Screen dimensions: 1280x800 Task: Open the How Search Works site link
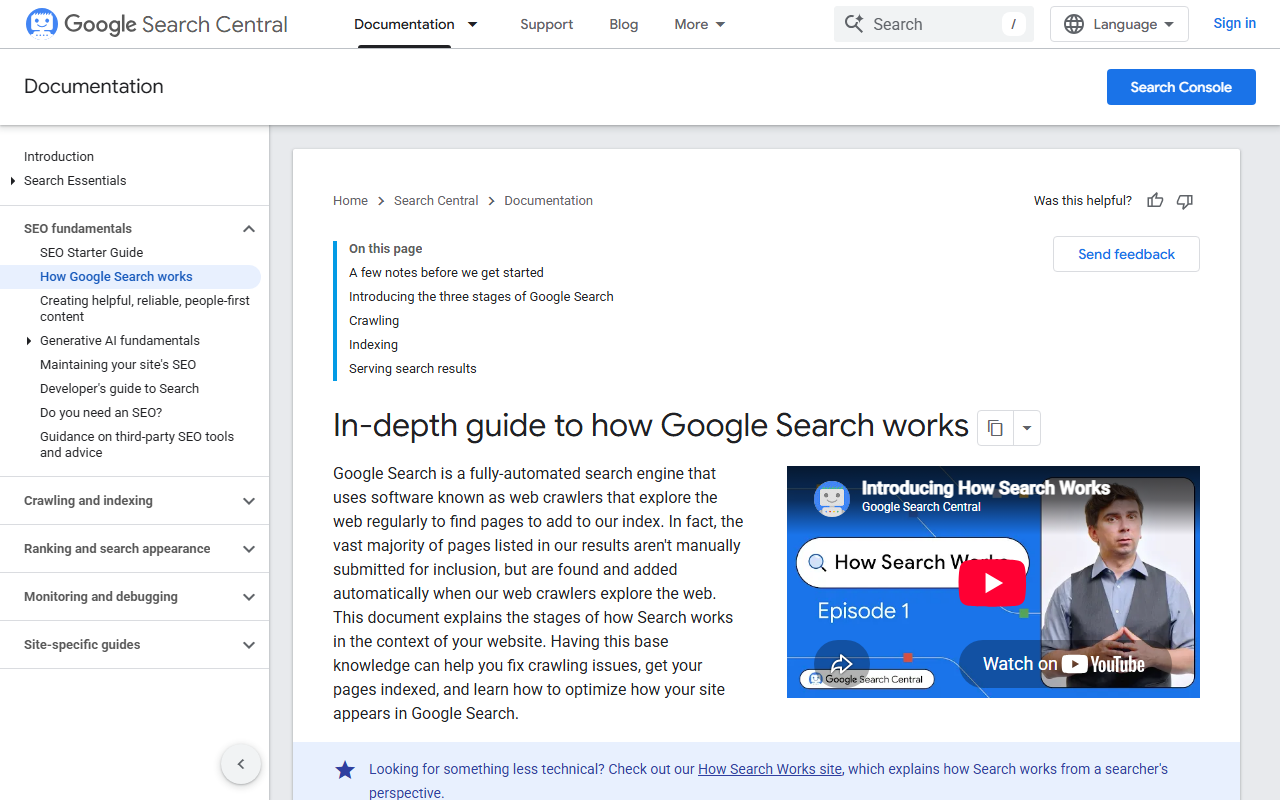(x=770, y=769)
